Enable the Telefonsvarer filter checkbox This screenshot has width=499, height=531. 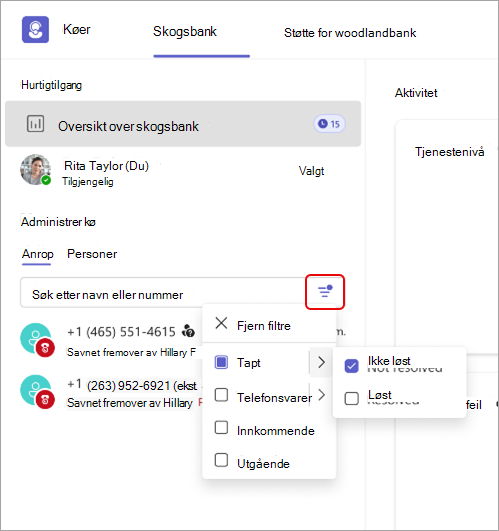coord(221,395)
